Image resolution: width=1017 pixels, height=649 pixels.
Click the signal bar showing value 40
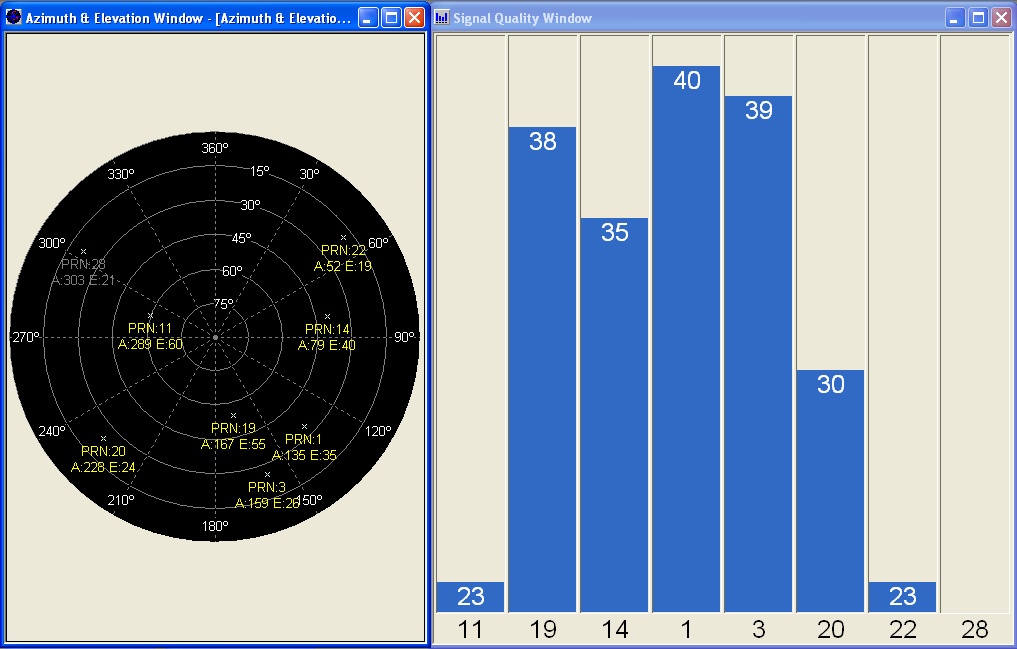tap(686, 338)
